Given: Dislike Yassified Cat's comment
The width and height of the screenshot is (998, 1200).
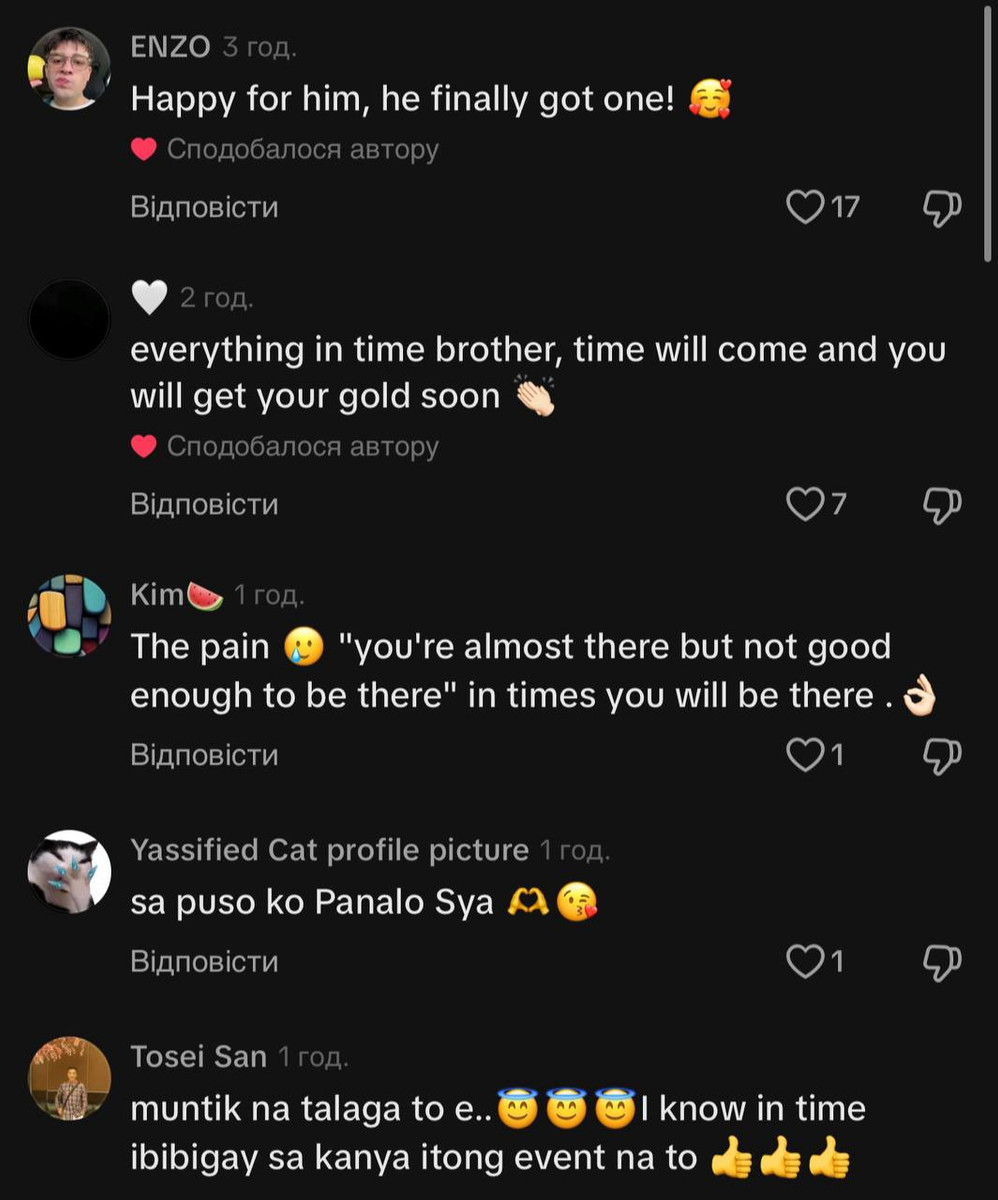Looking at the screenshot, I should (941, 962).
